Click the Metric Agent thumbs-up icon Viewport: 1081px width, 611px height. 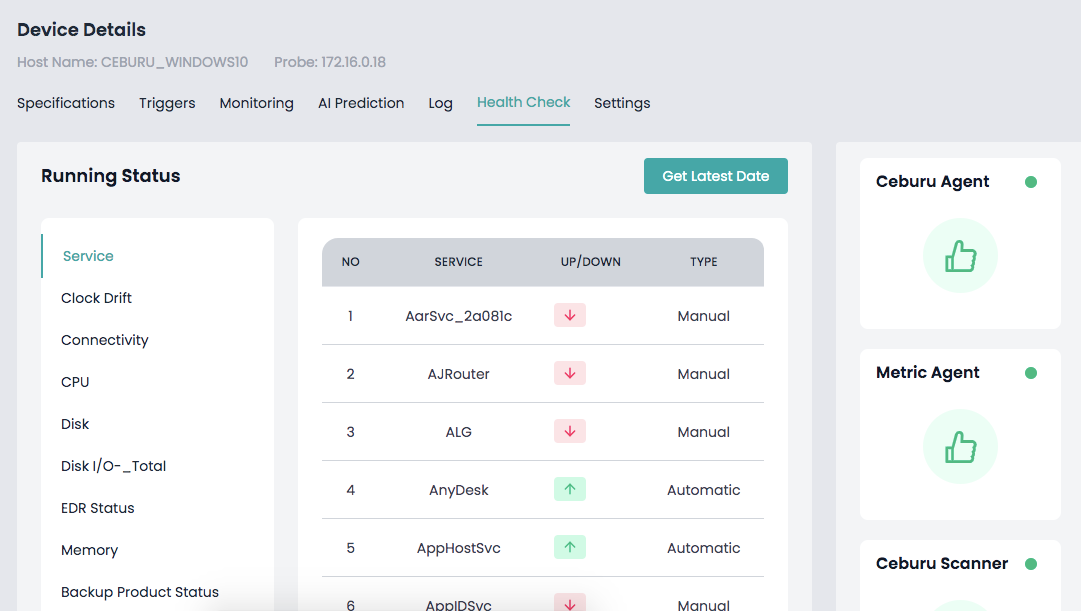tap(960, 447)
